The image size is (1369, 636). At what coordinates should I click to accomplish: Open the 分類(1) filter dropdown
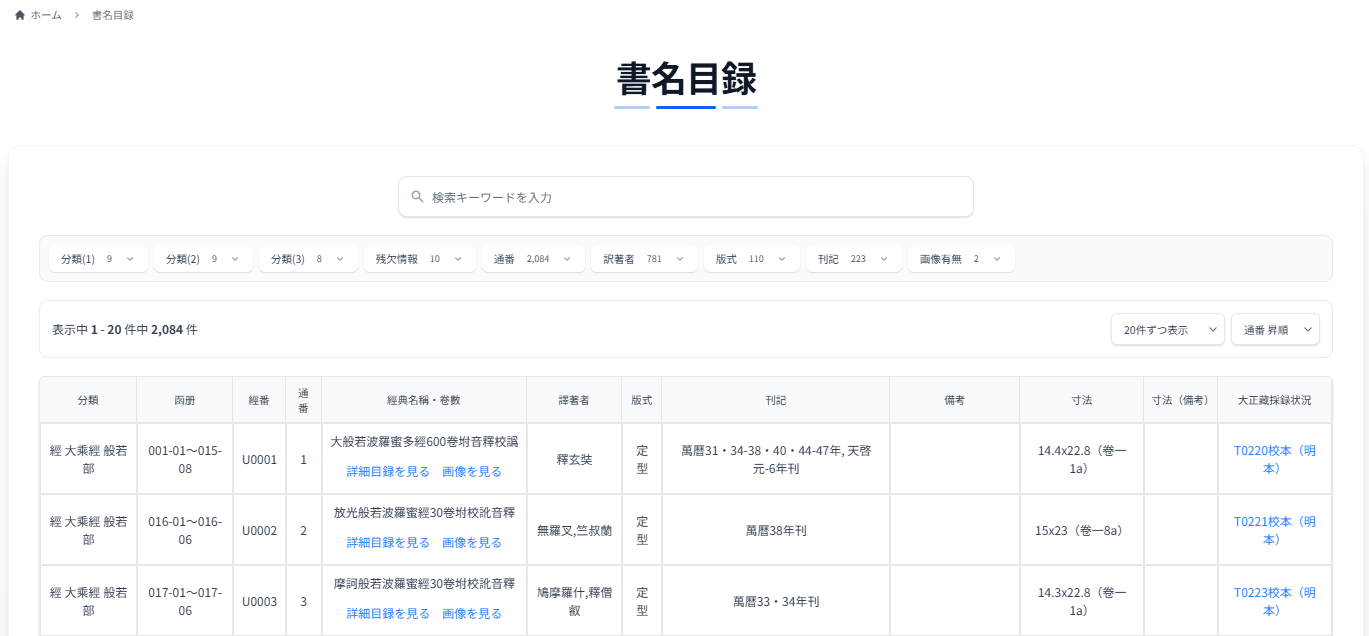98,259
